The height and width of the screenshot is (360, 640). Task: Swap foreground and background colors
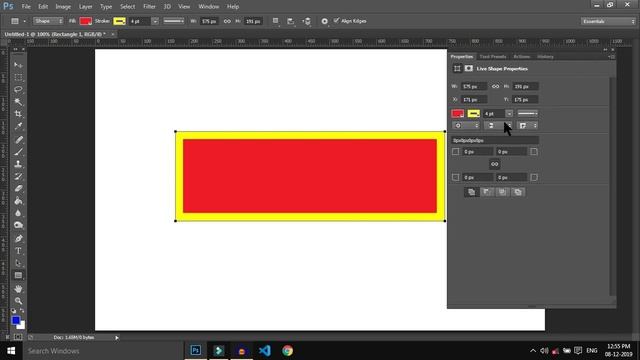click(x=22, y=311)
